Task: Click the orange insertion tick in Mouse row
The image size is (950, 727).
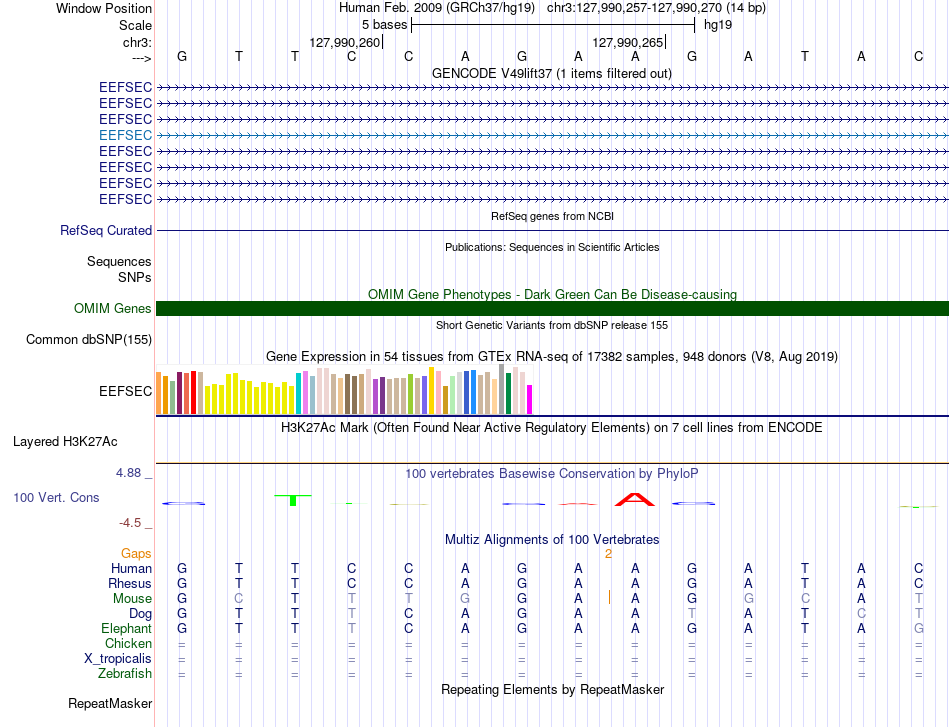Action: coord(609,598)
